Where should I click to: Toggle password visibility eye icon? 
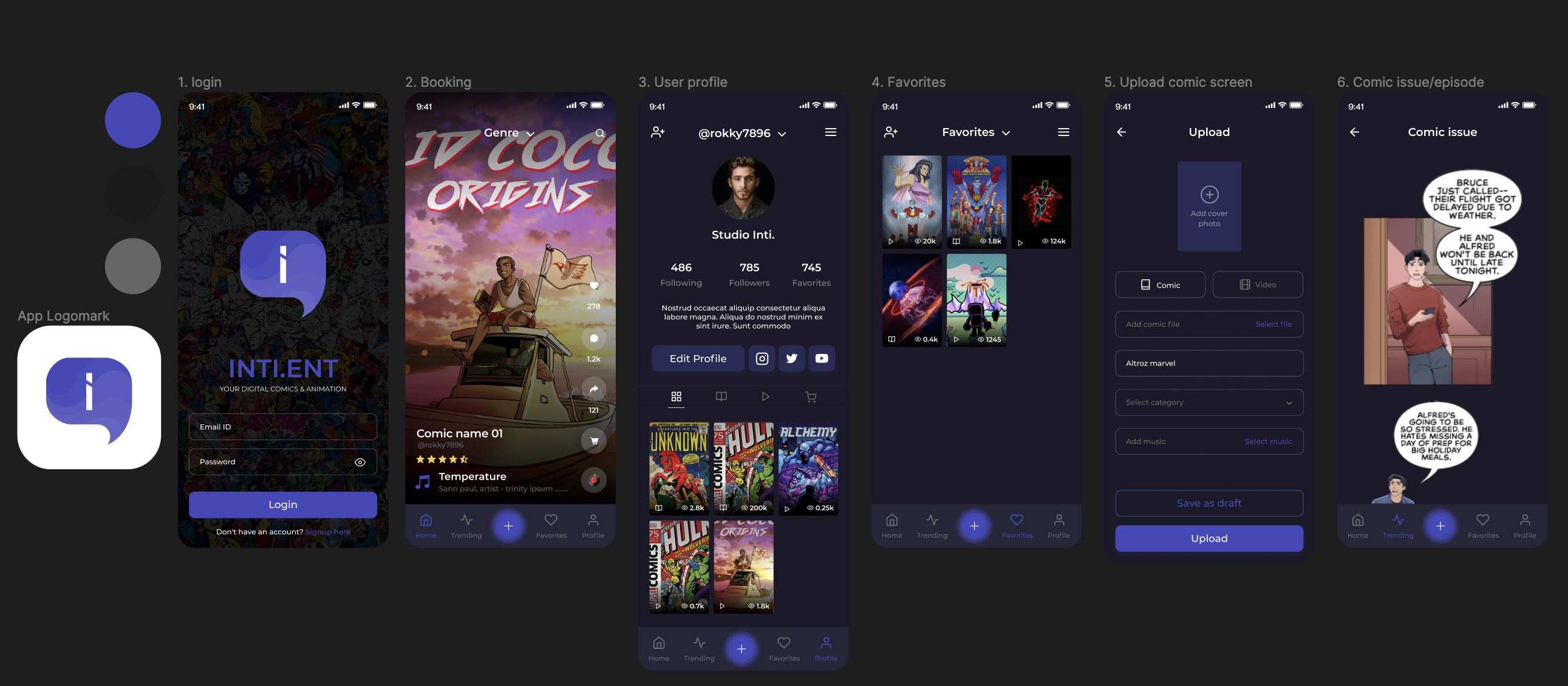click(360, 462)
